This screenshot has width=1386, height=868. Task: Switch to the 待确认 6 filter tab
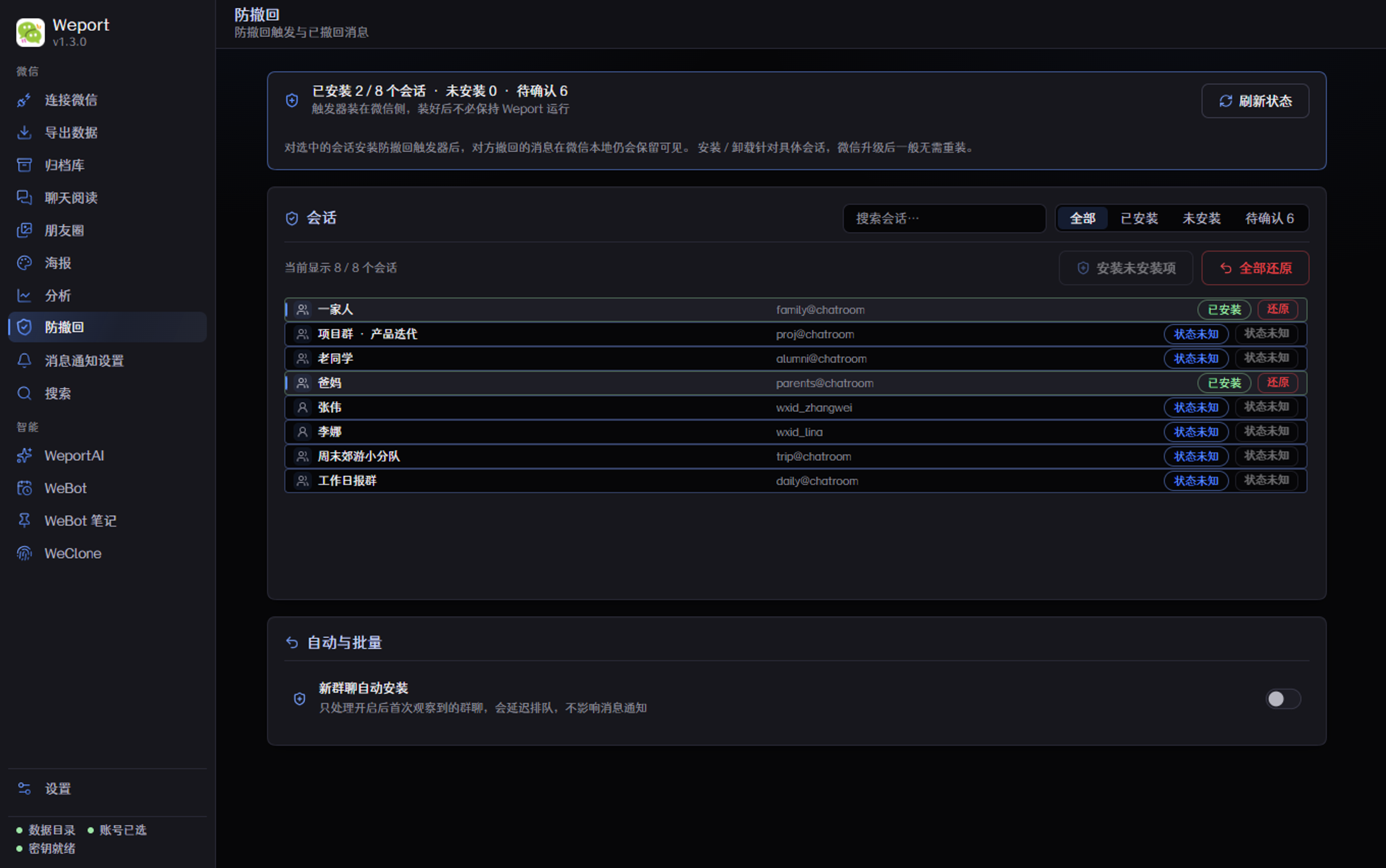tap(1269, 218)
